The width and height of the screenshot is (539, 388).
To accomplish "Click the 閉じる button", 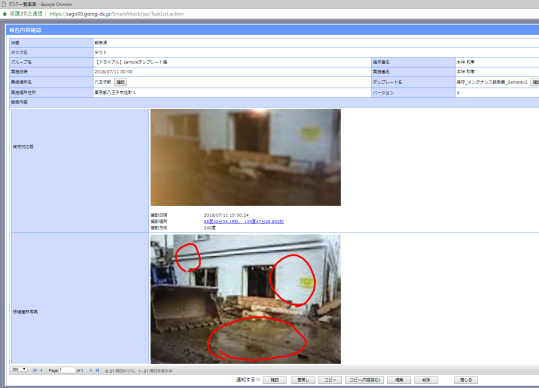I will click(466, 380).
